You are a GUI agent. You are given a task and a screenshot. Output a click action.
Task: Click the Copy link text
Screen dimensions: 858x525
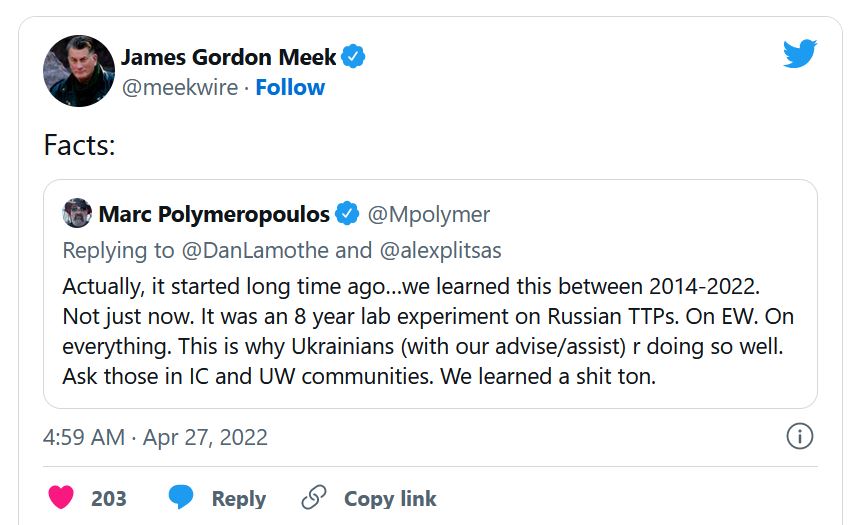(390, 498)
